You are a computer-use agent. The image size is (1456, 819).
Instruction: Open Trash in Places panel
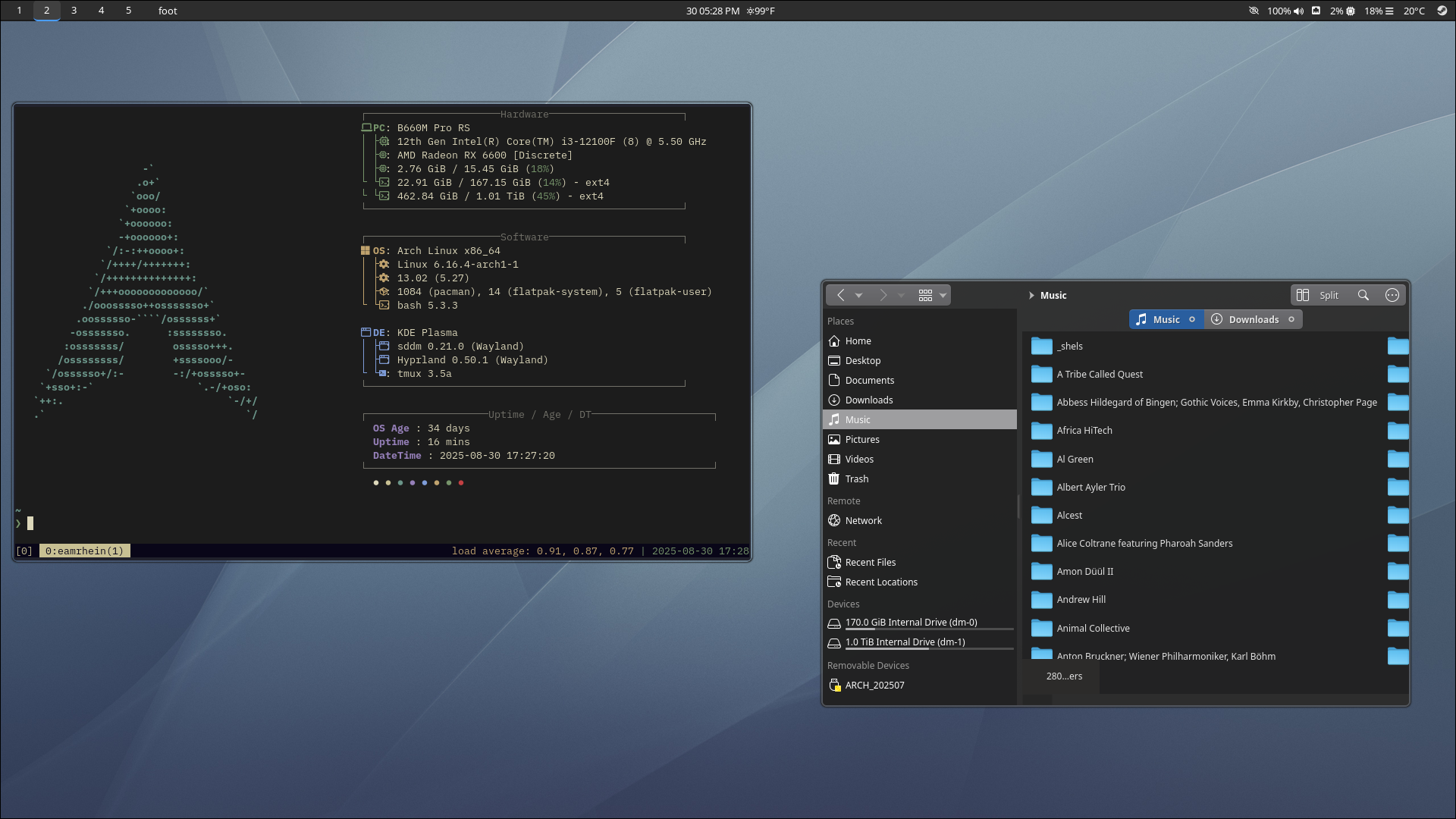point(919,479)
